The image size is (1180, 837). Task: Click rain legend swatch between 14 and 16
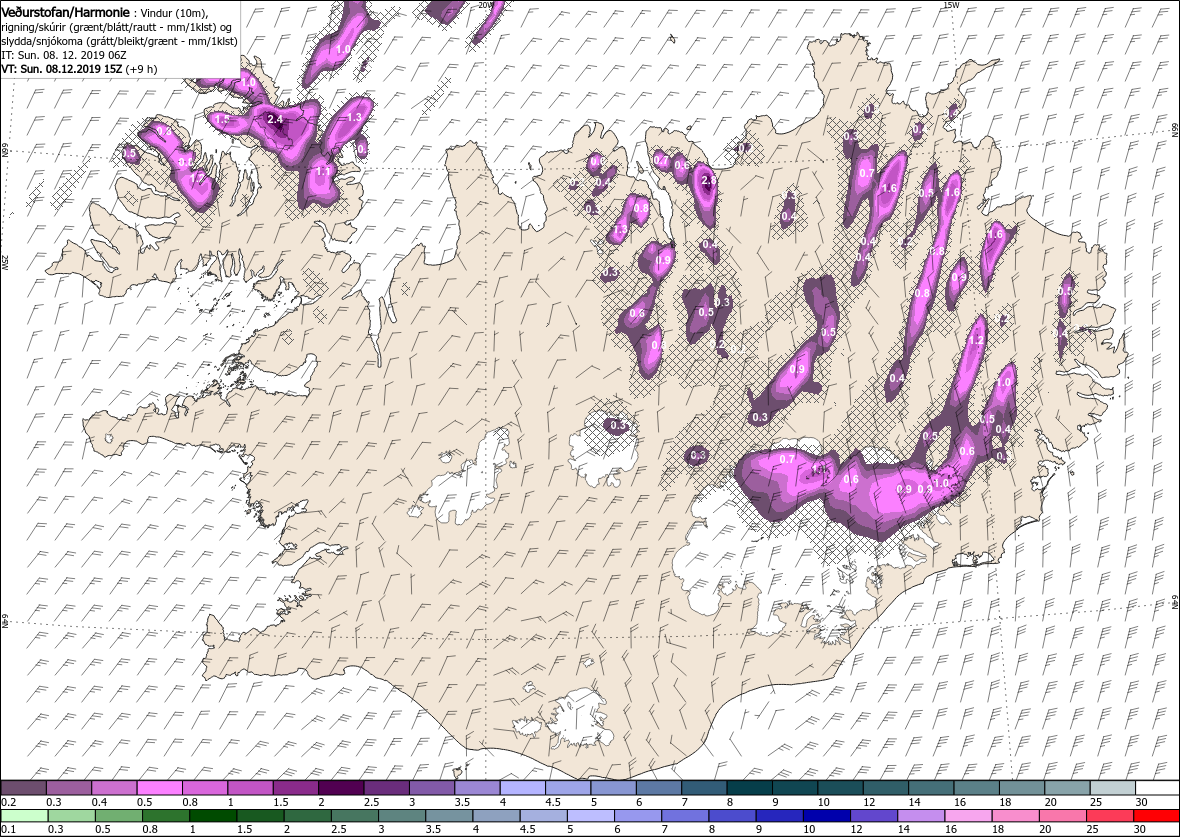tap(921, 816)
